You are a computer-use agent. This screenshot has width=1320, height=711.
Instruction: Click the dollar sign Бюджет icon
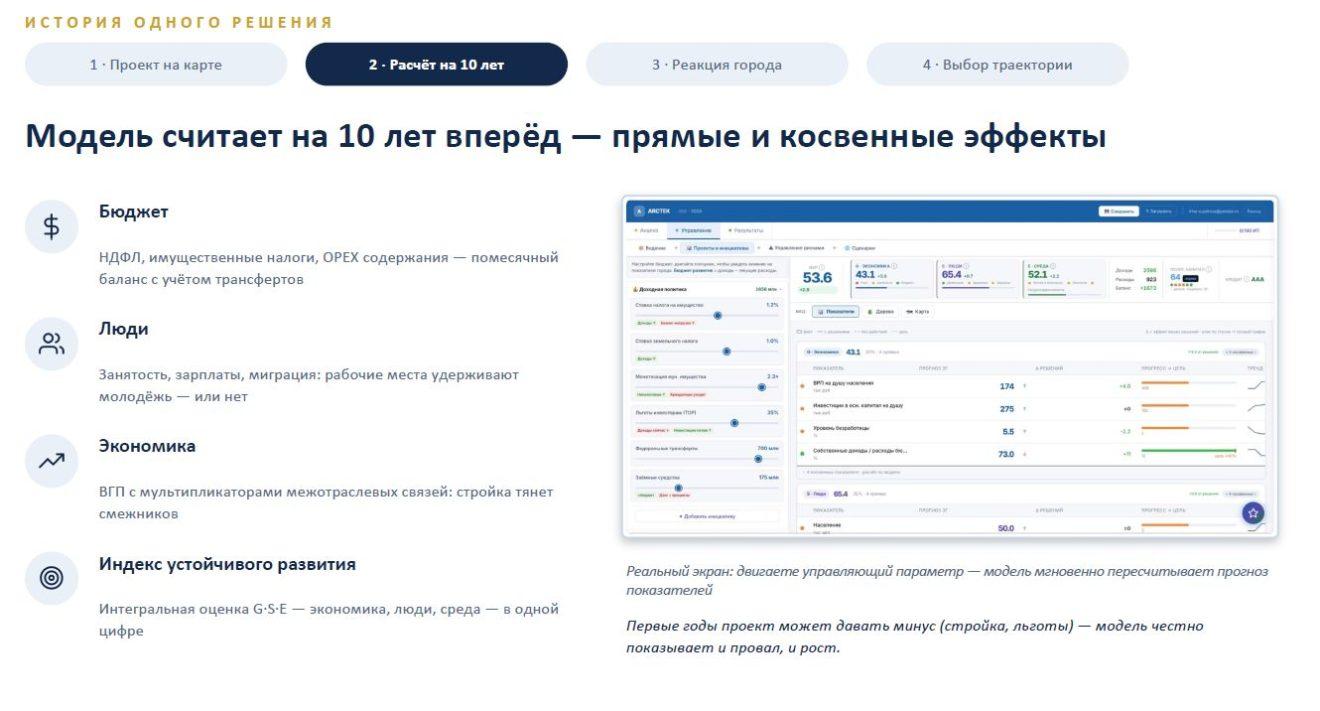(51, 226)
